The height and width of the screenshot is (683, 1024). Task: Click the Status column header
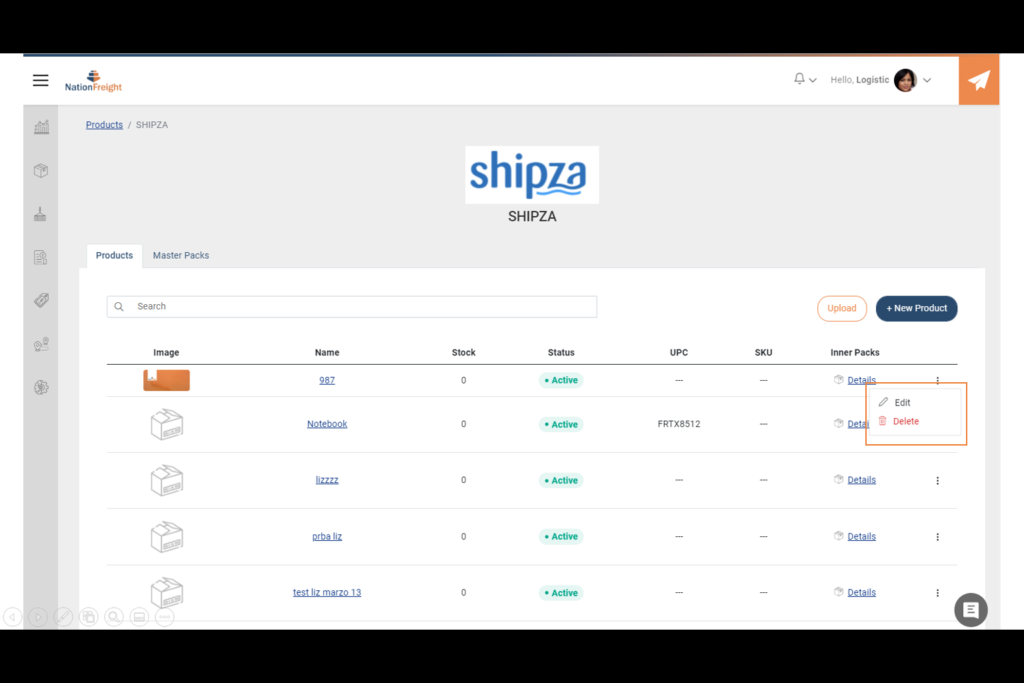pyautogui.click(x=561, y=353)
